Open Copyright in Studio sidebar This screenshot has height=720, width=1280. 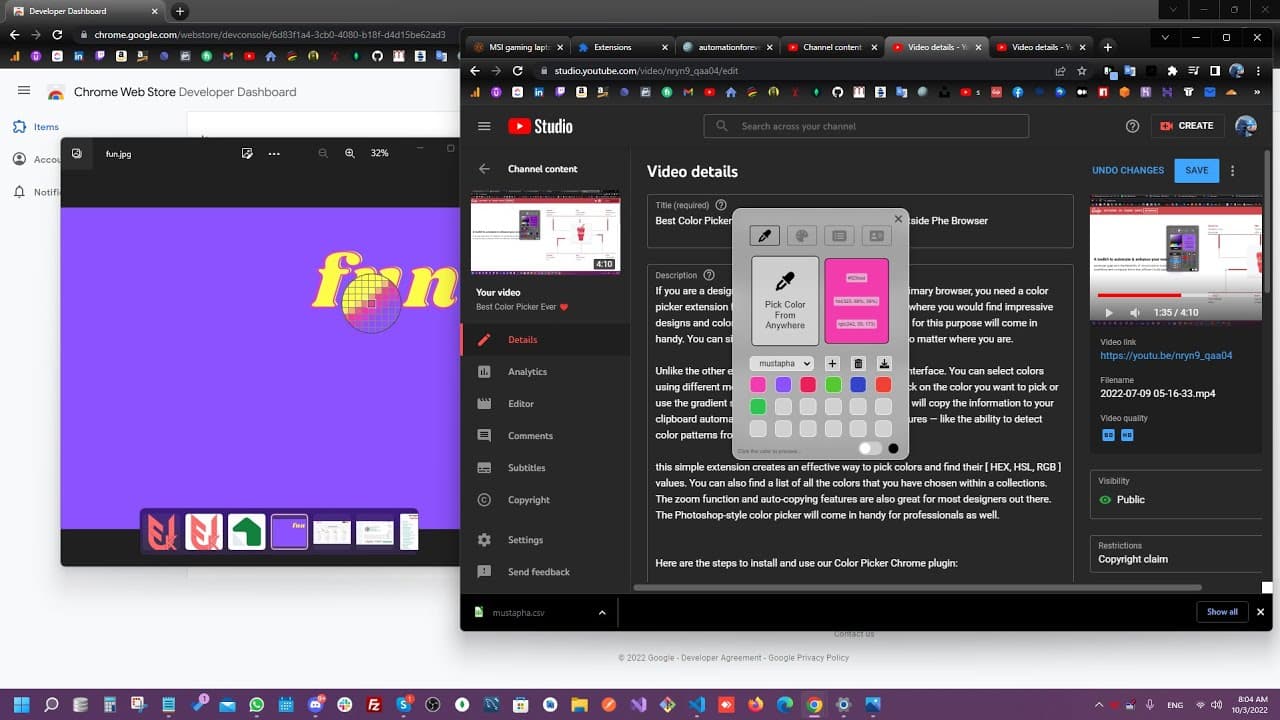click(x=546, y=500)
